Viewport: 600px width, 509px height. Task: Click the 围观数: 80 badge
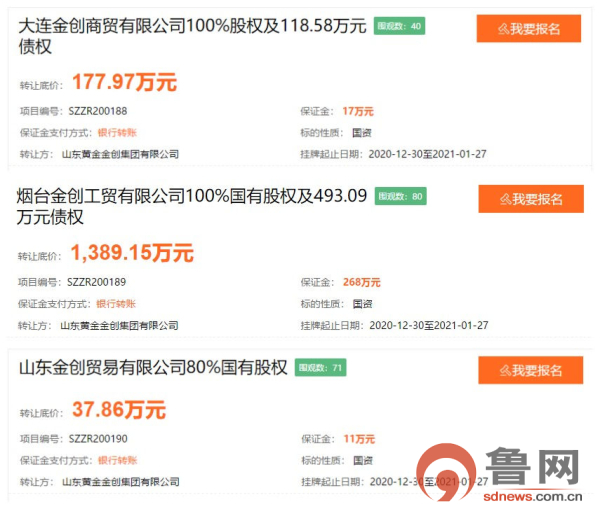pos(400,196)
